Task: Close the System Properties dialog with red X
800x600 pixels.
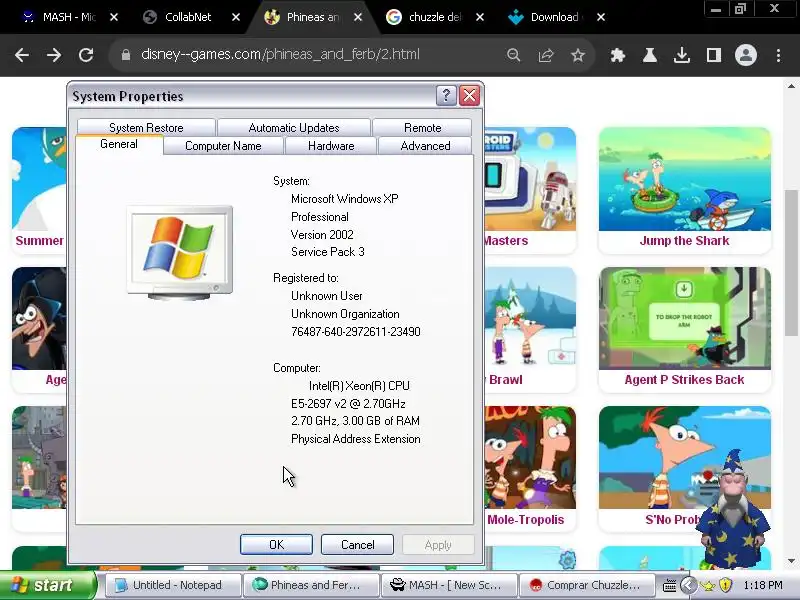Action: 469,95
